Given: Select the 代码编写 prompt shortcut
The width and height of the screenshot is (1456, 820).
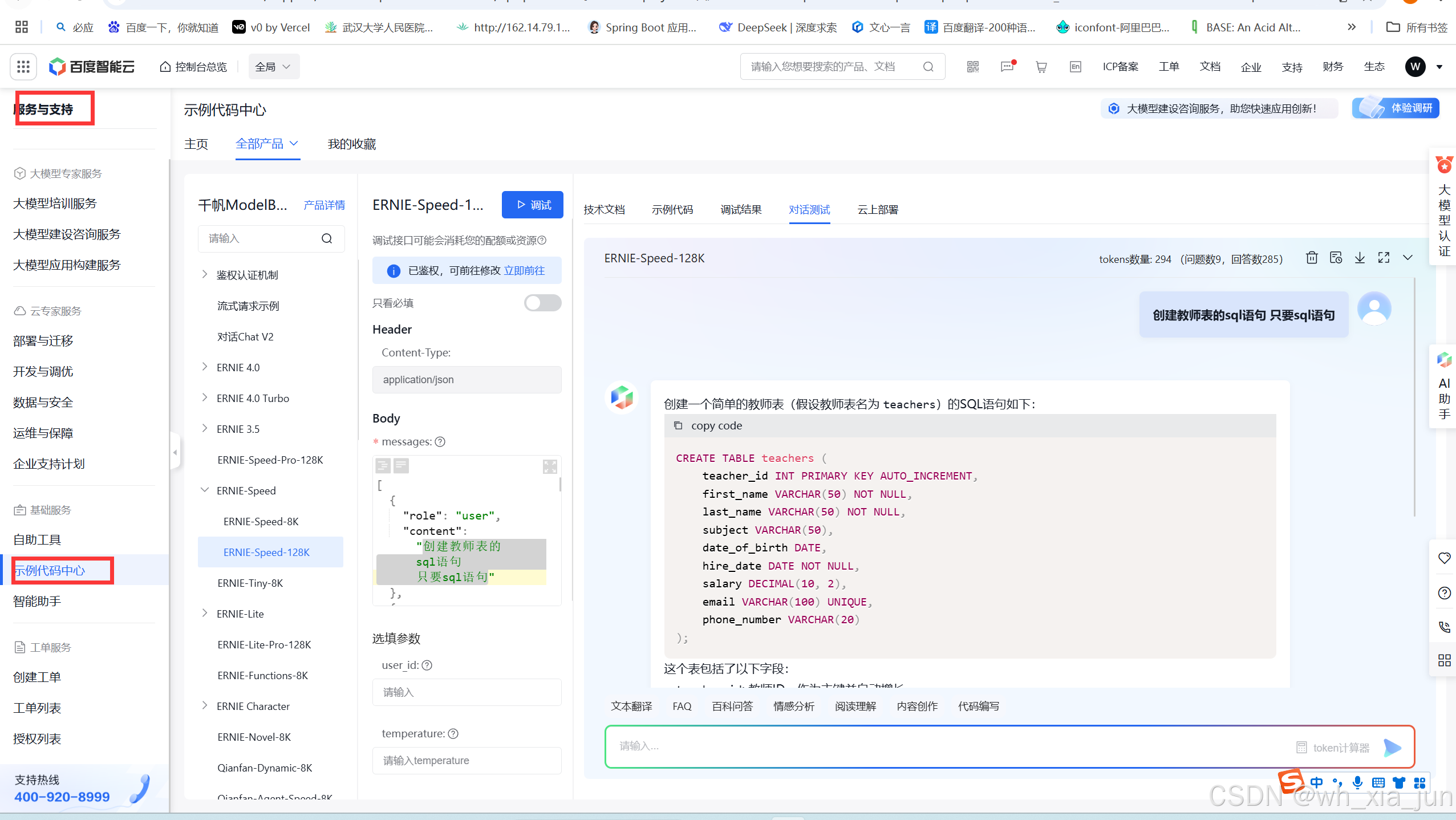Looking at the screenshot, I should (979, 706).
